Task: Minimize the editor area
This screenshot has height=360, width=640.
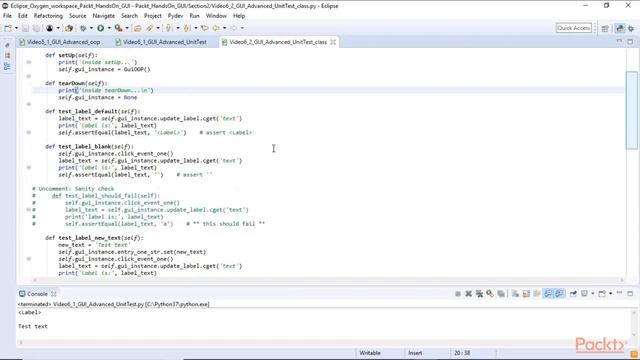Action: tap(620, 41)
